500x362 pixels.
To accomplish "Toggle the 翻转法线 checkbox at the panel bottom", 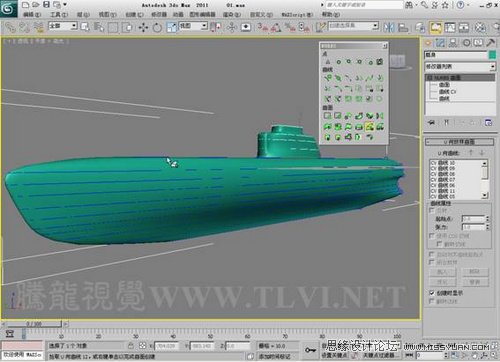I will [432, 301].
